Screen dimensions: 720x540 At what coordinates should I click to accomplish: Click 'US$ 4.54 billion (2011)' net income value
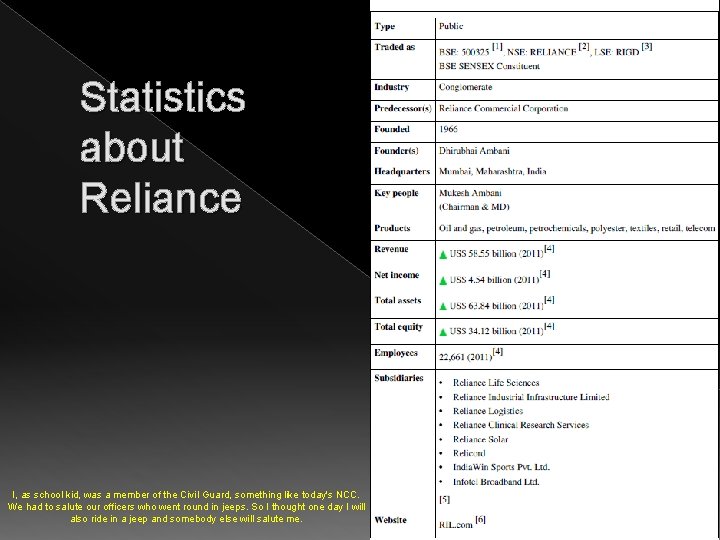pos(494,280)
